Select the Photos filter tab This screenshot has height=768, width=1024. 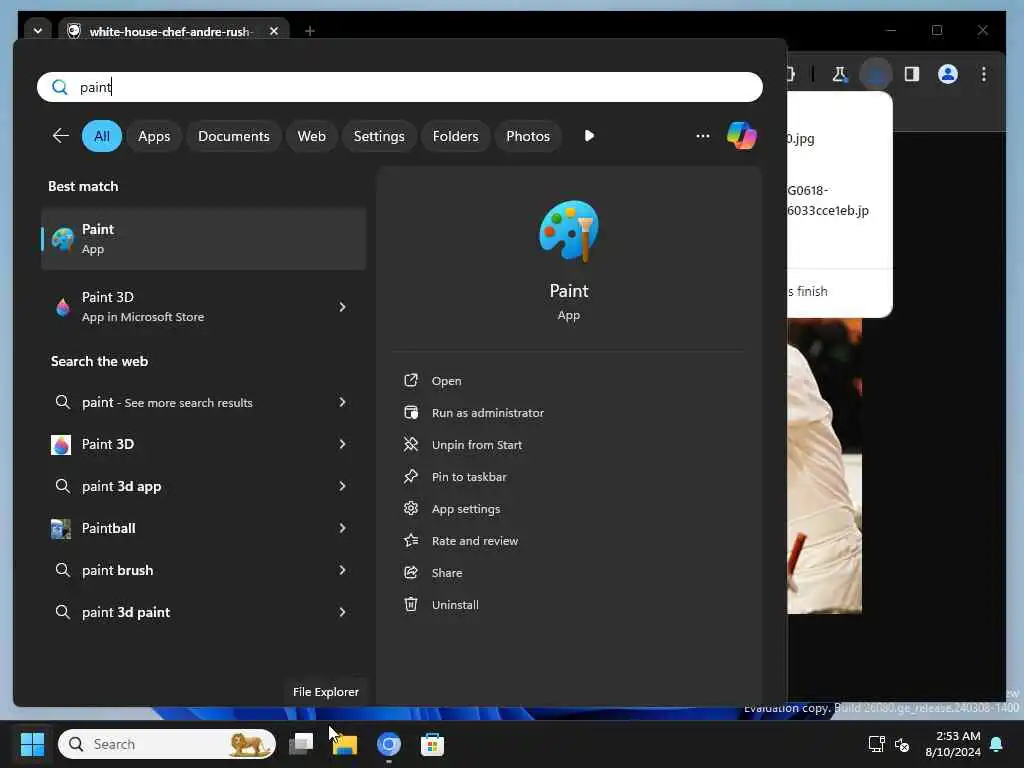(528, 136)
